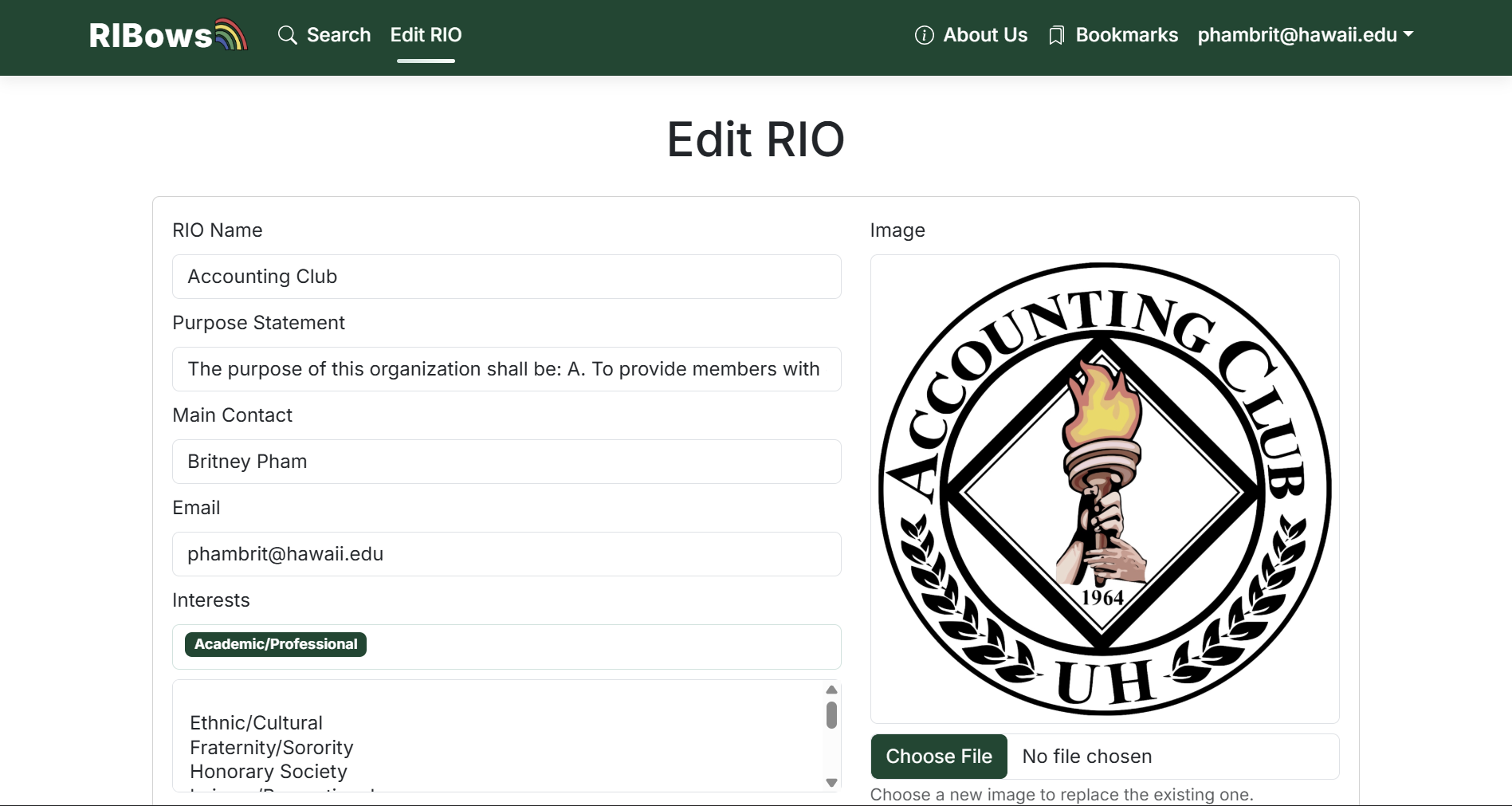
Task: Select Honorary Society interest option
Action: click(268, 772)
